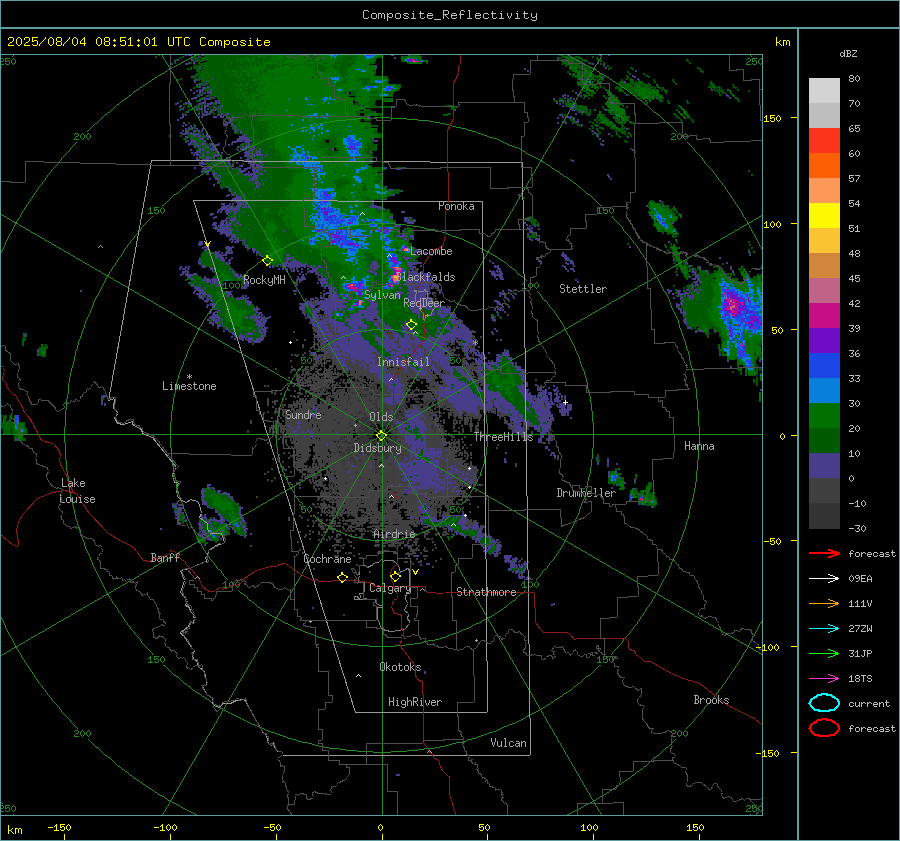Viewport: 900px width, 841px height.
Task: Click the white 09EA arrow icon
Action: tap(824, 579)
